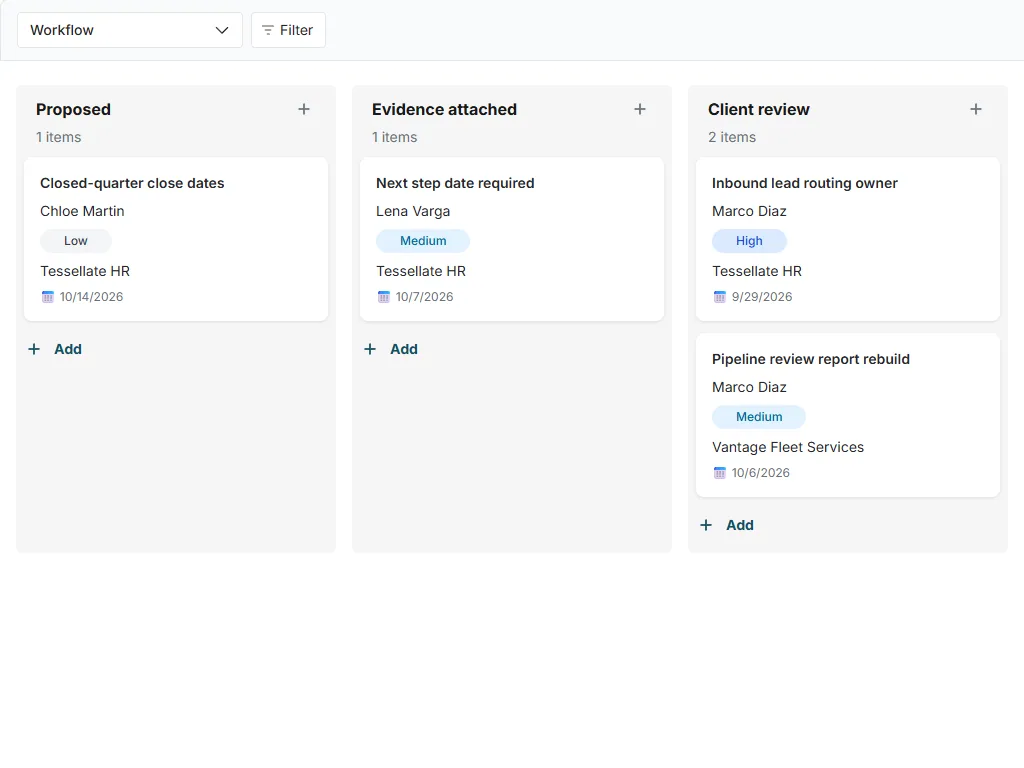Click calendar icon beside 9/29/2026
The height and width of the screenshot is (768, 1024).
point(720,297)
